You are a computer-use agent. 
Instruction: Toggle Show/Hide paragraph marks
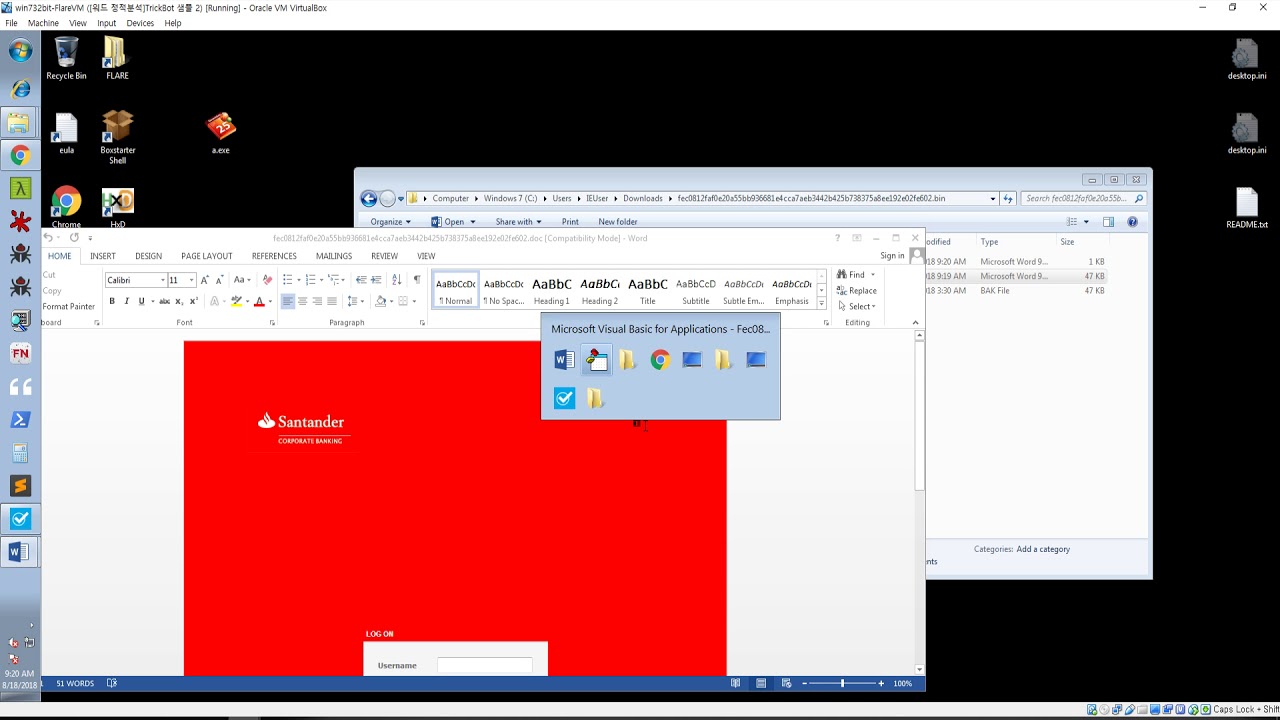[417, 280]
